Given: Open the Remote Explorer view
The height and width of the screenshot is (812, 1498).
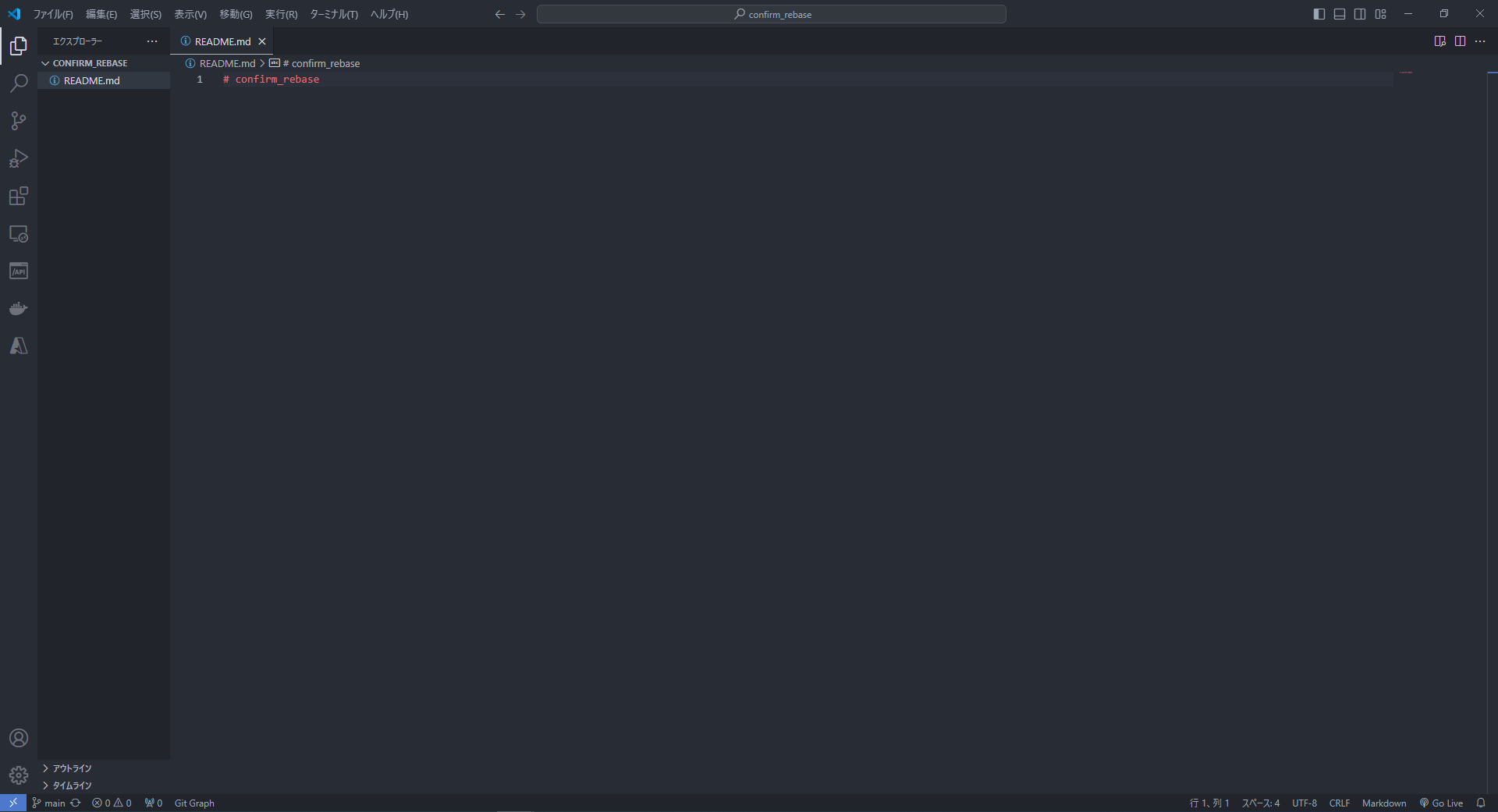Looking at the screenshot, I should point(18,233).
